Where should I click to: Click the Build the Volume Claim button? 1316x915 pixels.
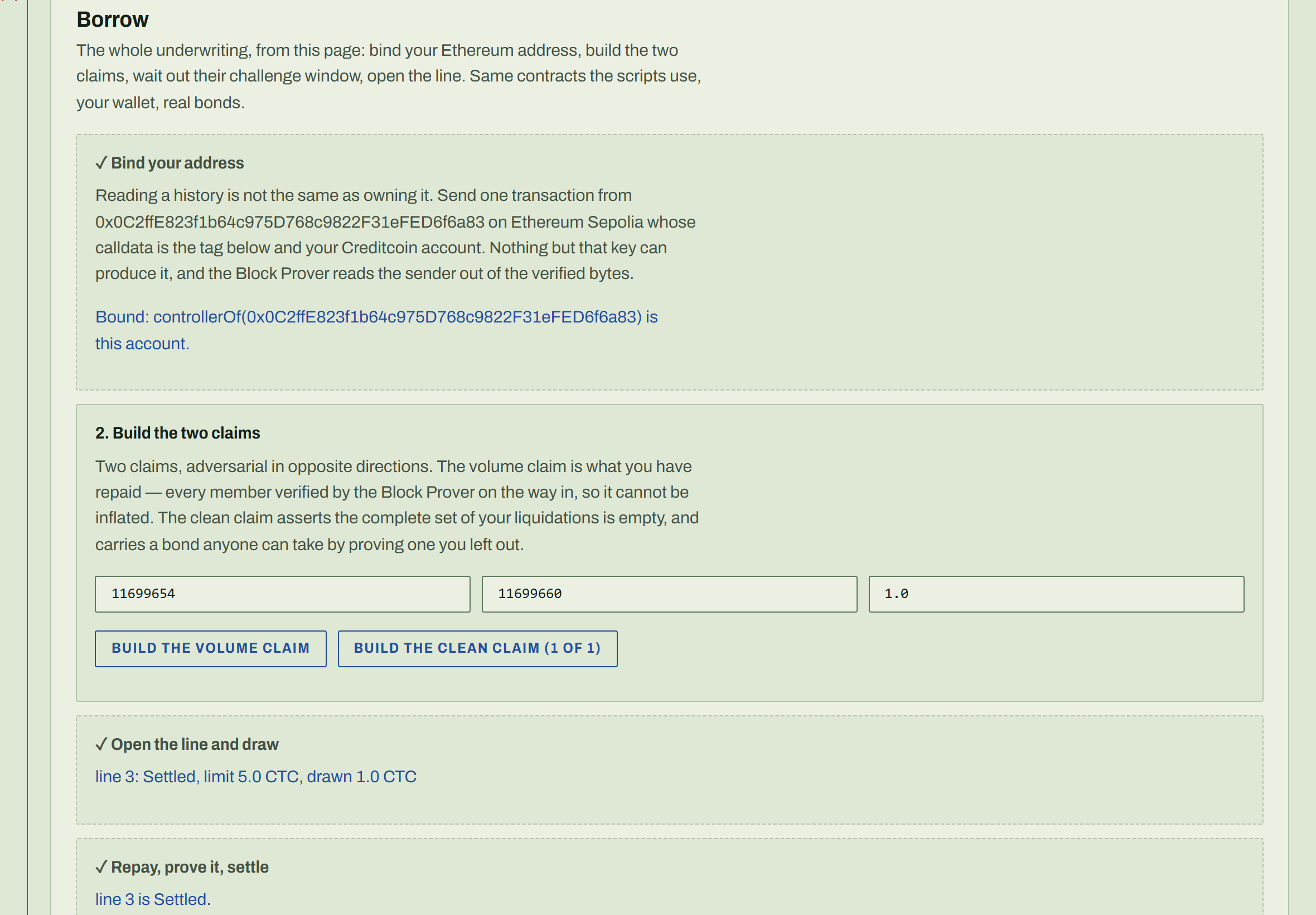point(210,648)
